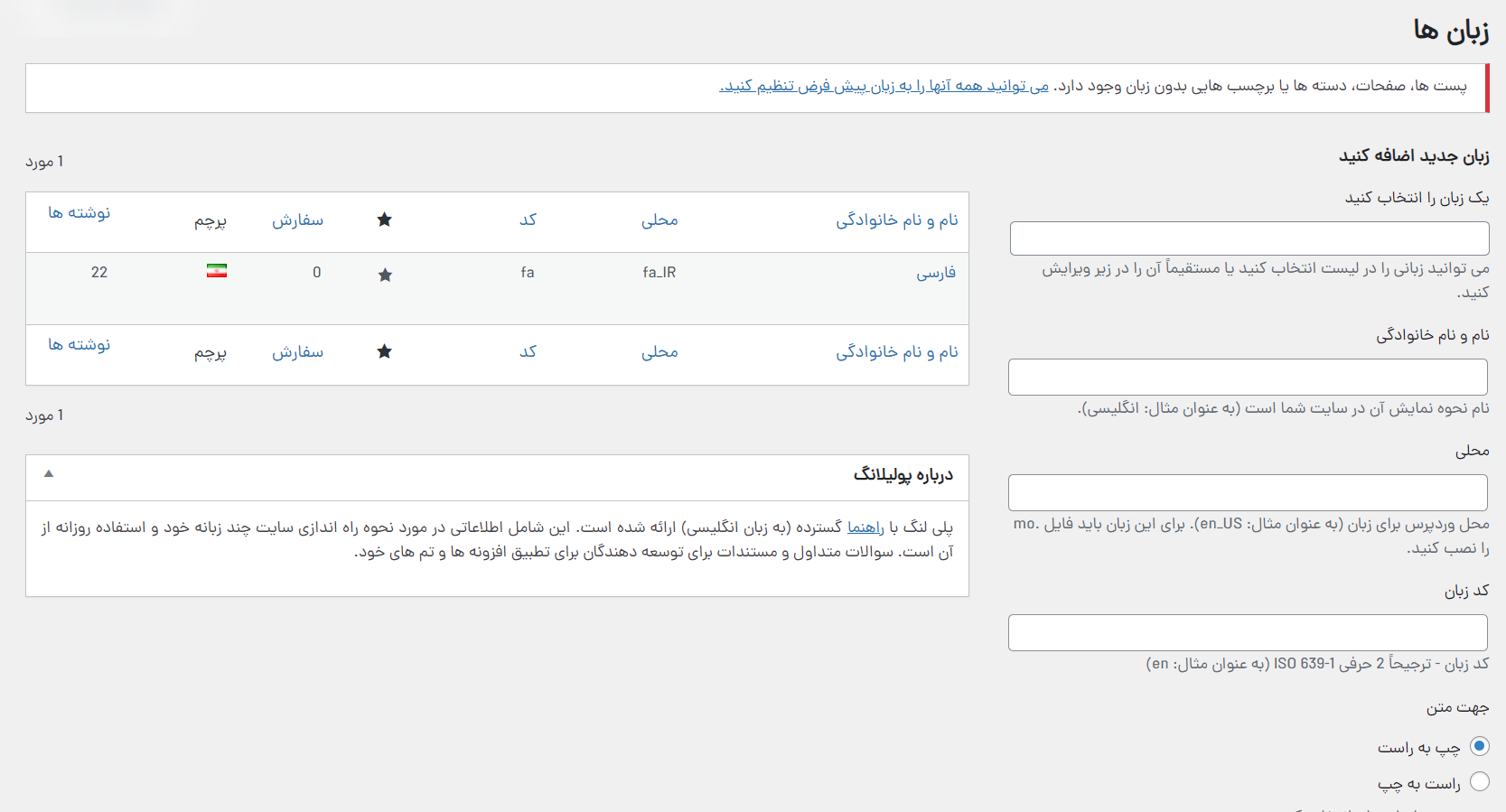
Task: Sort by نوشته ها column in header
Action: click(x=79, y=212)
